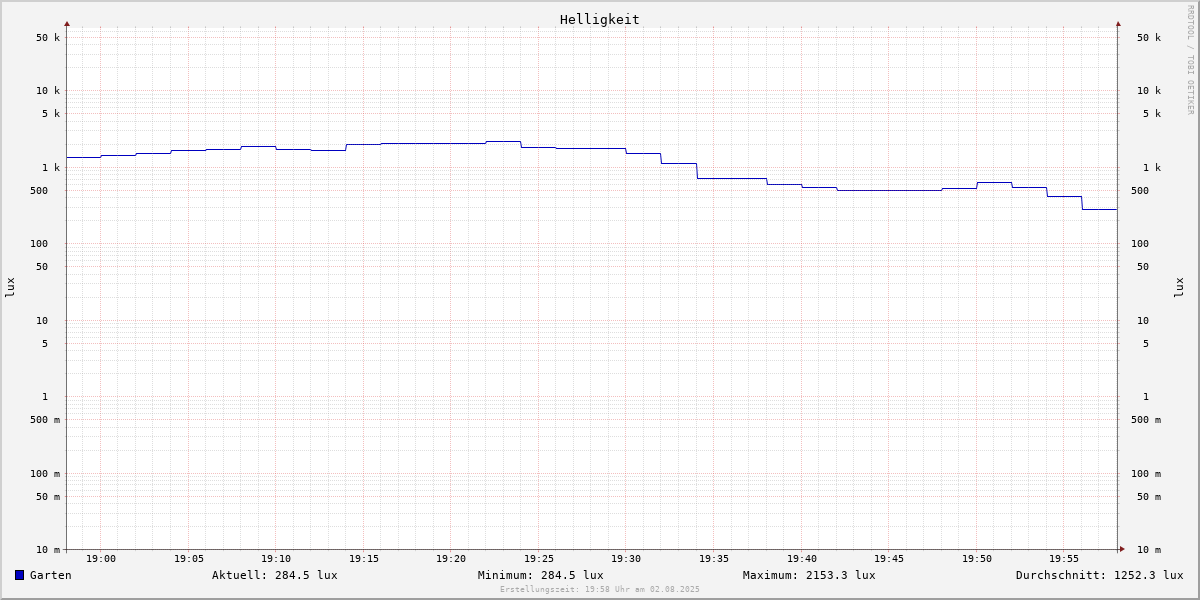
Task: Select the value Maximum: 2153.3 lux
Action: pyautogui.click(x=809, y=575)
